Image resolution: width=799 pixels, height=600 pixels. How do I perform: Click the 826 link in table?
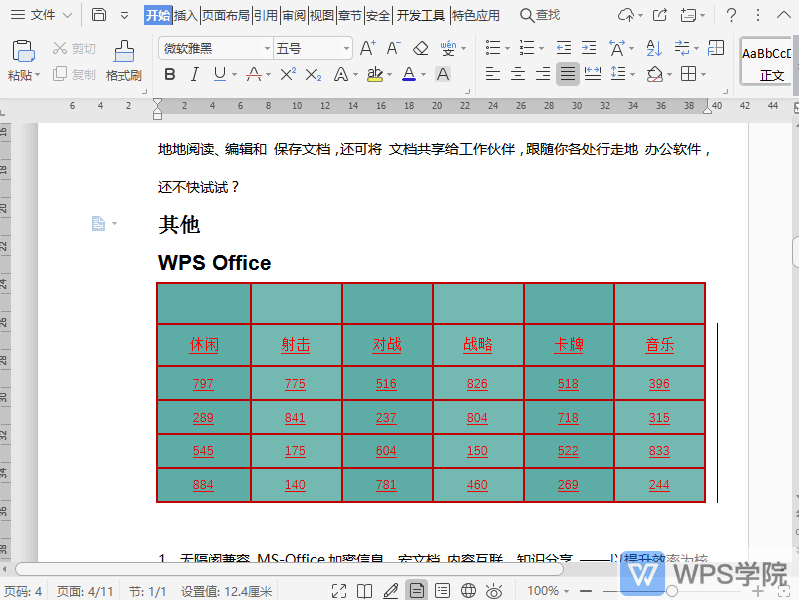tap(477, 384)
